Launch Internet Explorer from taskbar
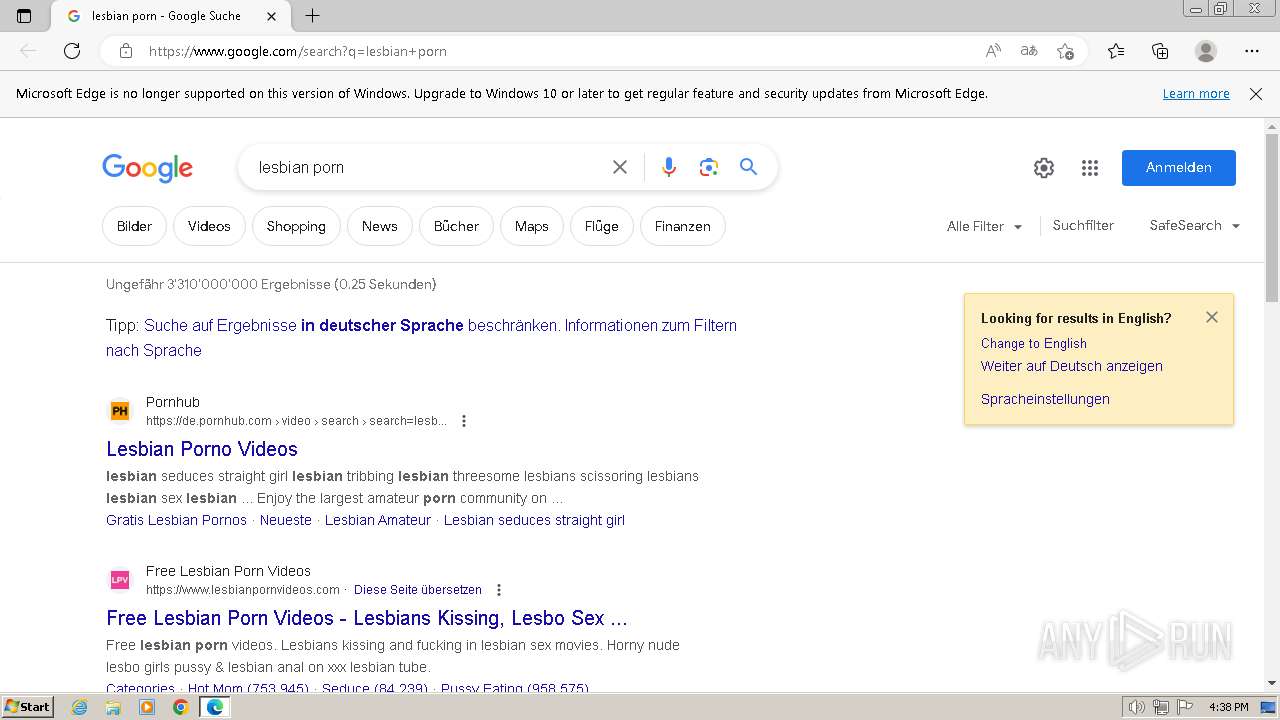1280x720 pixels. [x=80, y=707]
